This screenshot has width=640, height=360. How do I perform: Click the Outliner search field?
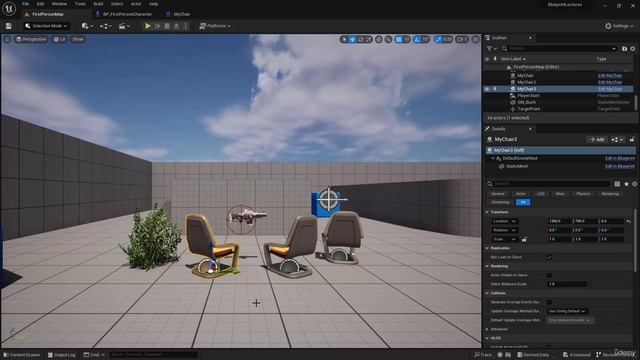tap(559, 49)
